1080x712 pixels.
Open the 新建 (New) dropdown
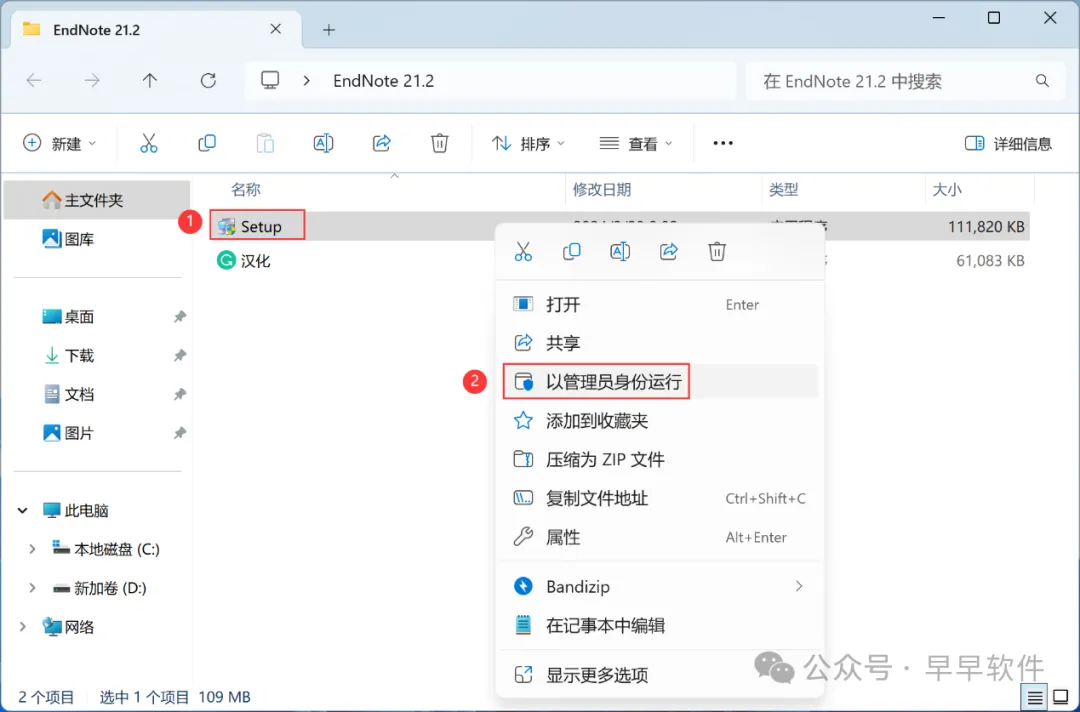[59, 143]
